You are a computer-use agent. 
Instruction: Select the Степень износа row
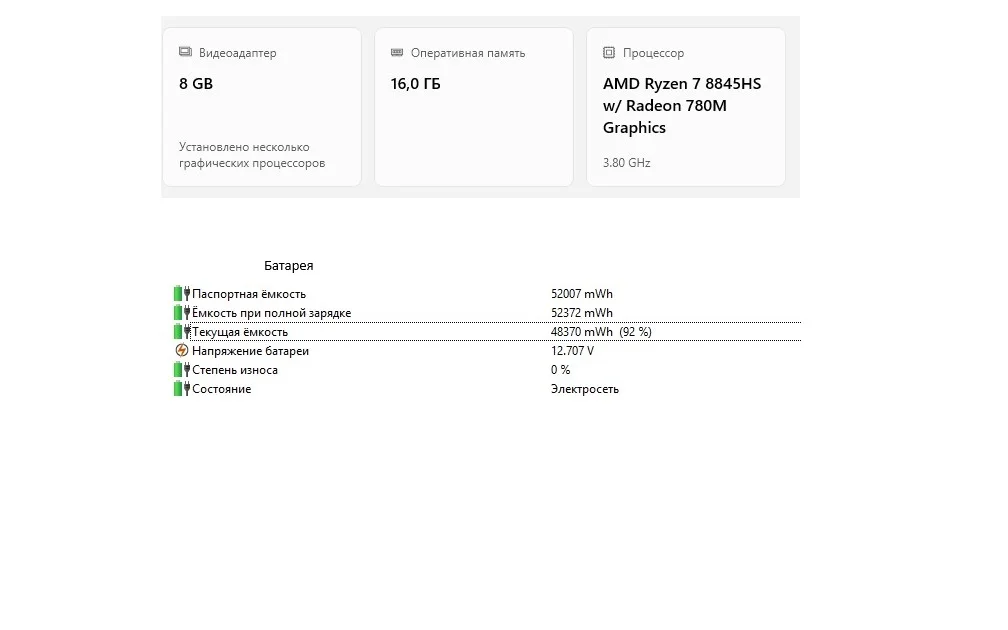coord(487,370)
